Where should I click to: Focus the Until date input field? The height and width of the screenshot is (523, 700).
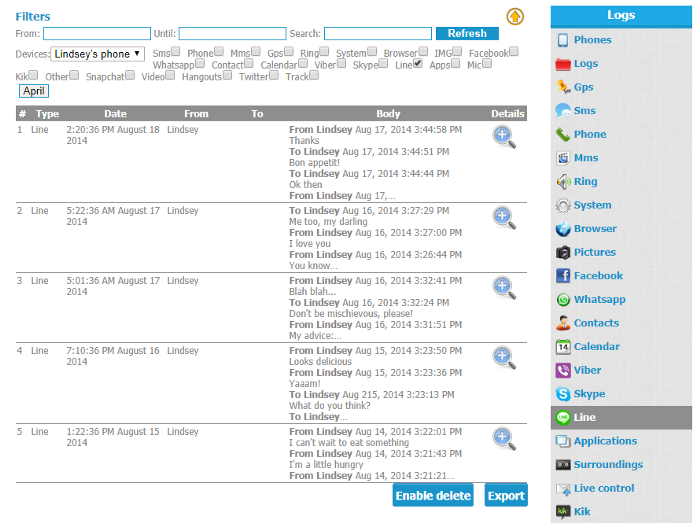[x=233, y=33]
